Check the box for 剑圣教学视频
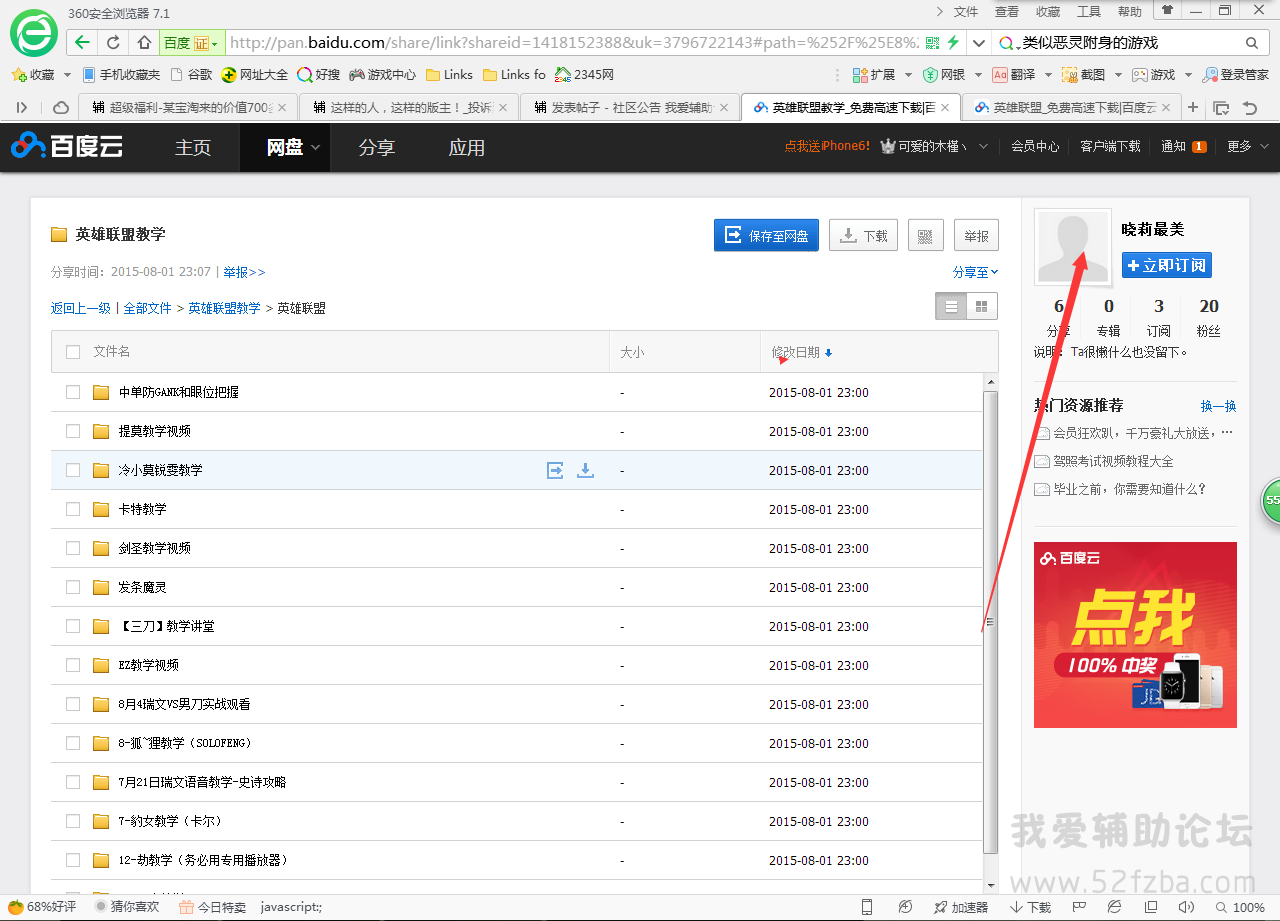The height and width of the screenshot is (921, 1280). coord(73,548)
